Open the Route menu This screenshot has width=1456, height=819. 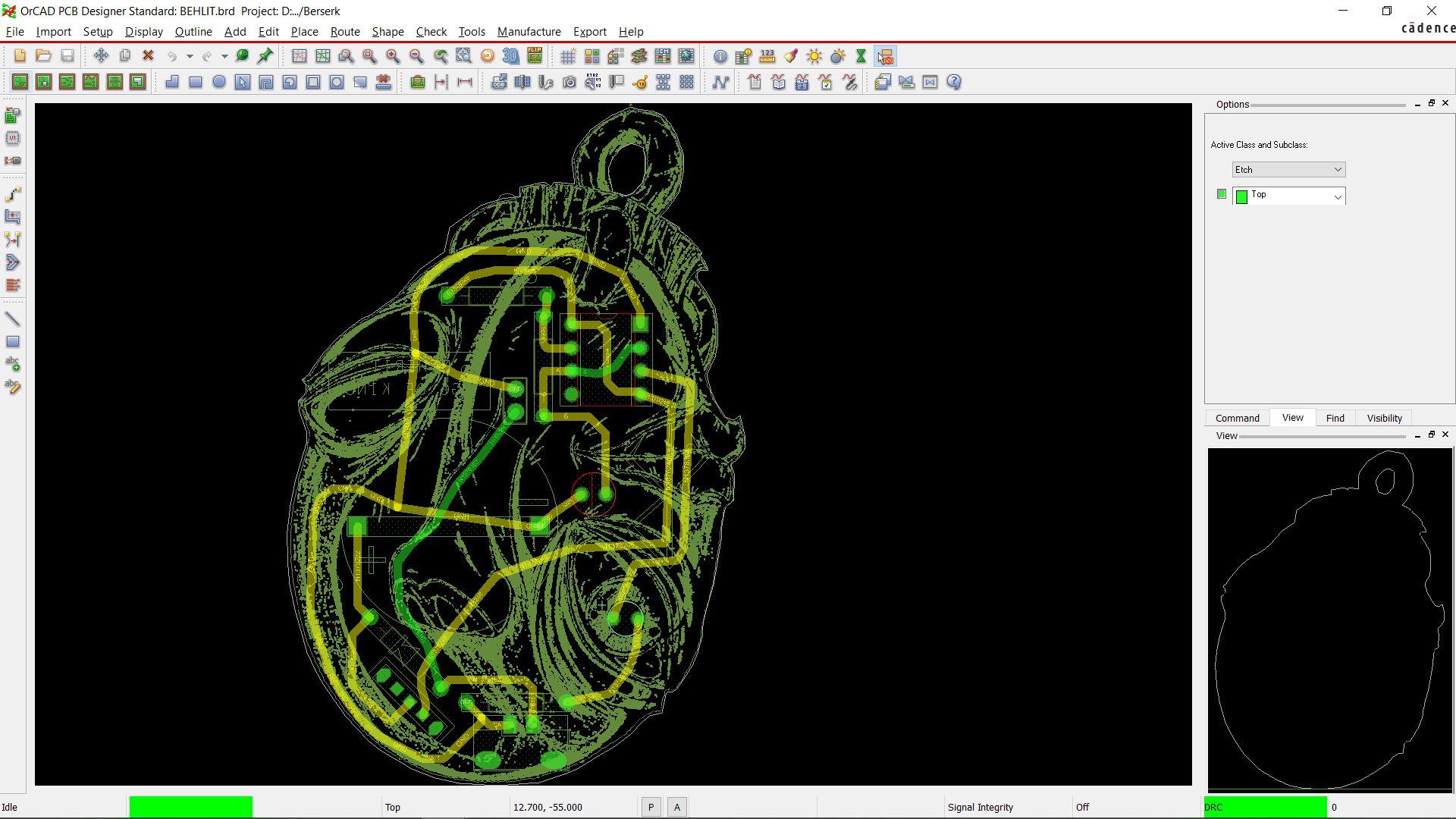pyautogui.click(x=344, y=32)
